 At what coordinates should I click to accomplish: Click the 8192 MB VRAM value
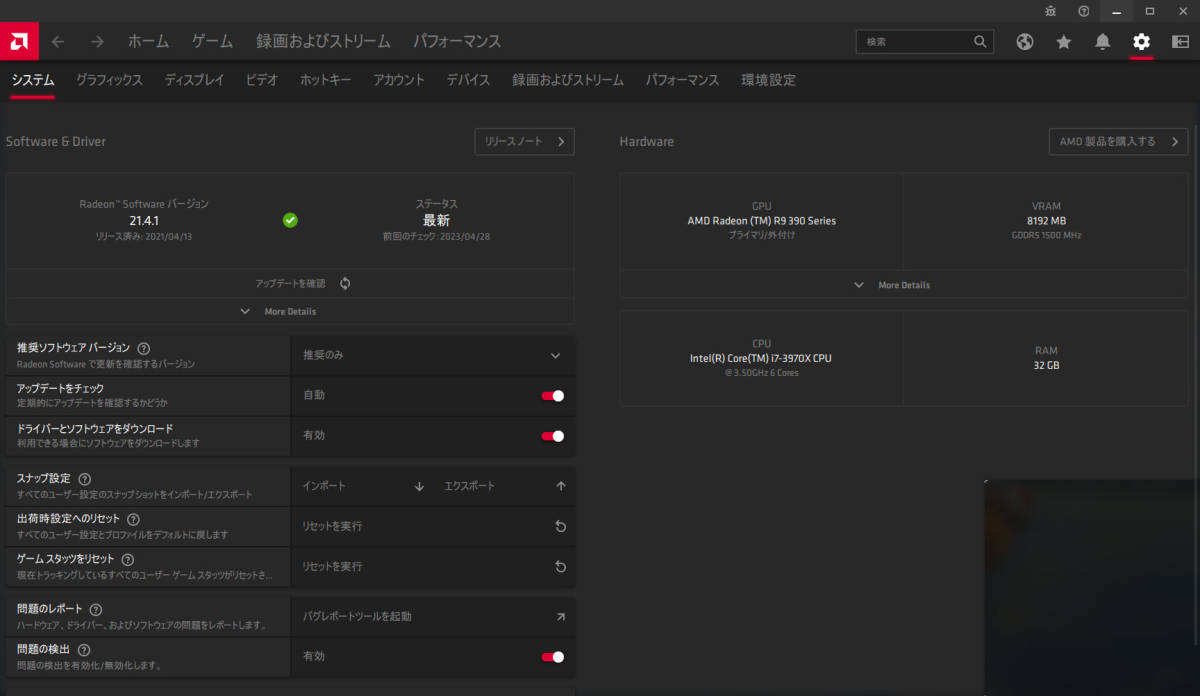[1046, 221]
